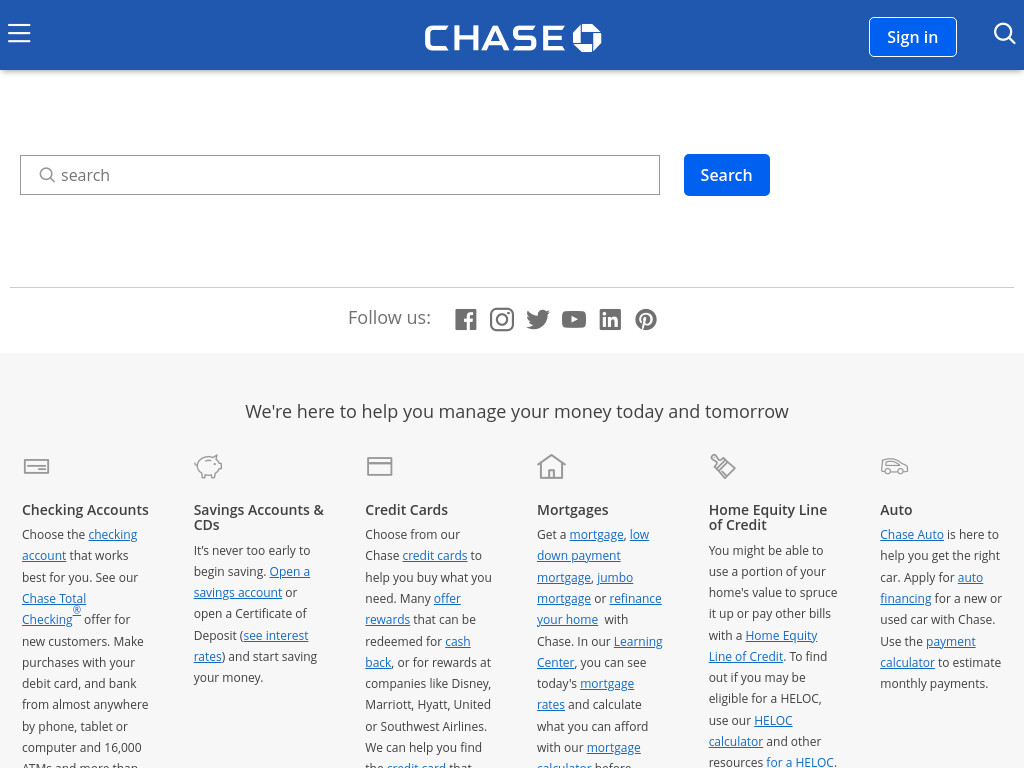Click the blue Search button
Screen dimensions: 1024x768
[x=726, y=175]
